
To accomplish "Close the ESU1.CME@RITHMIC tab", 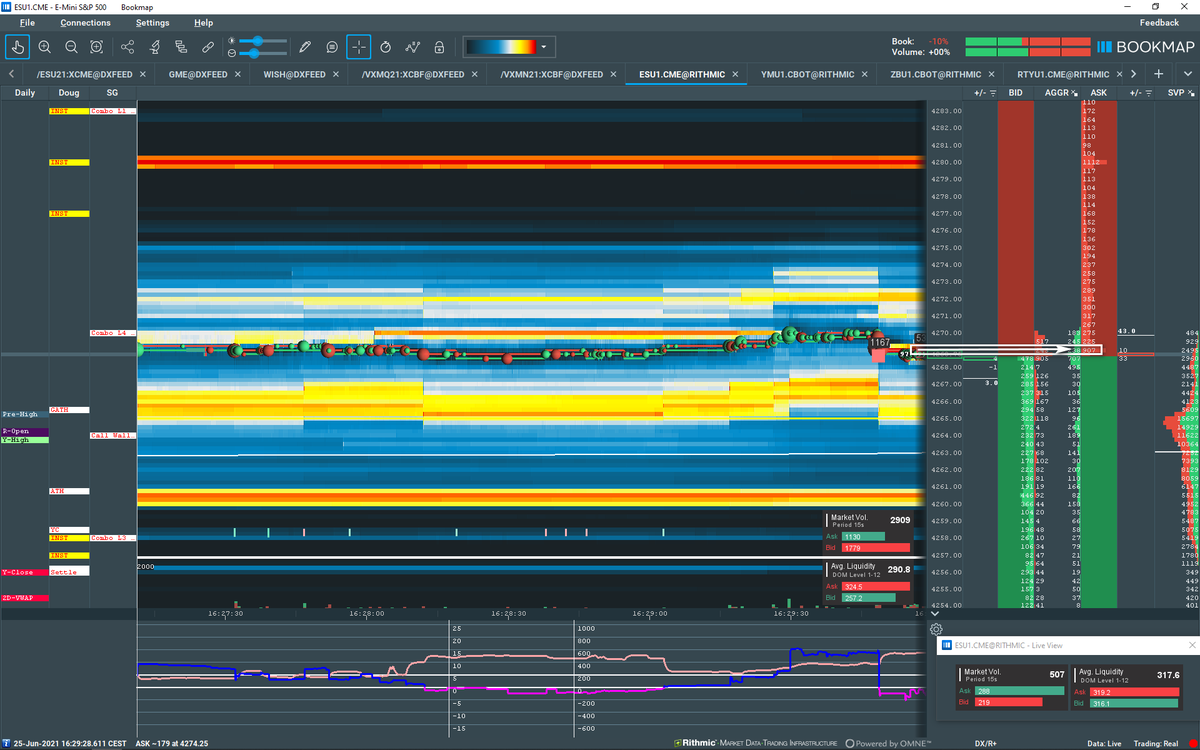I will 736,74.
